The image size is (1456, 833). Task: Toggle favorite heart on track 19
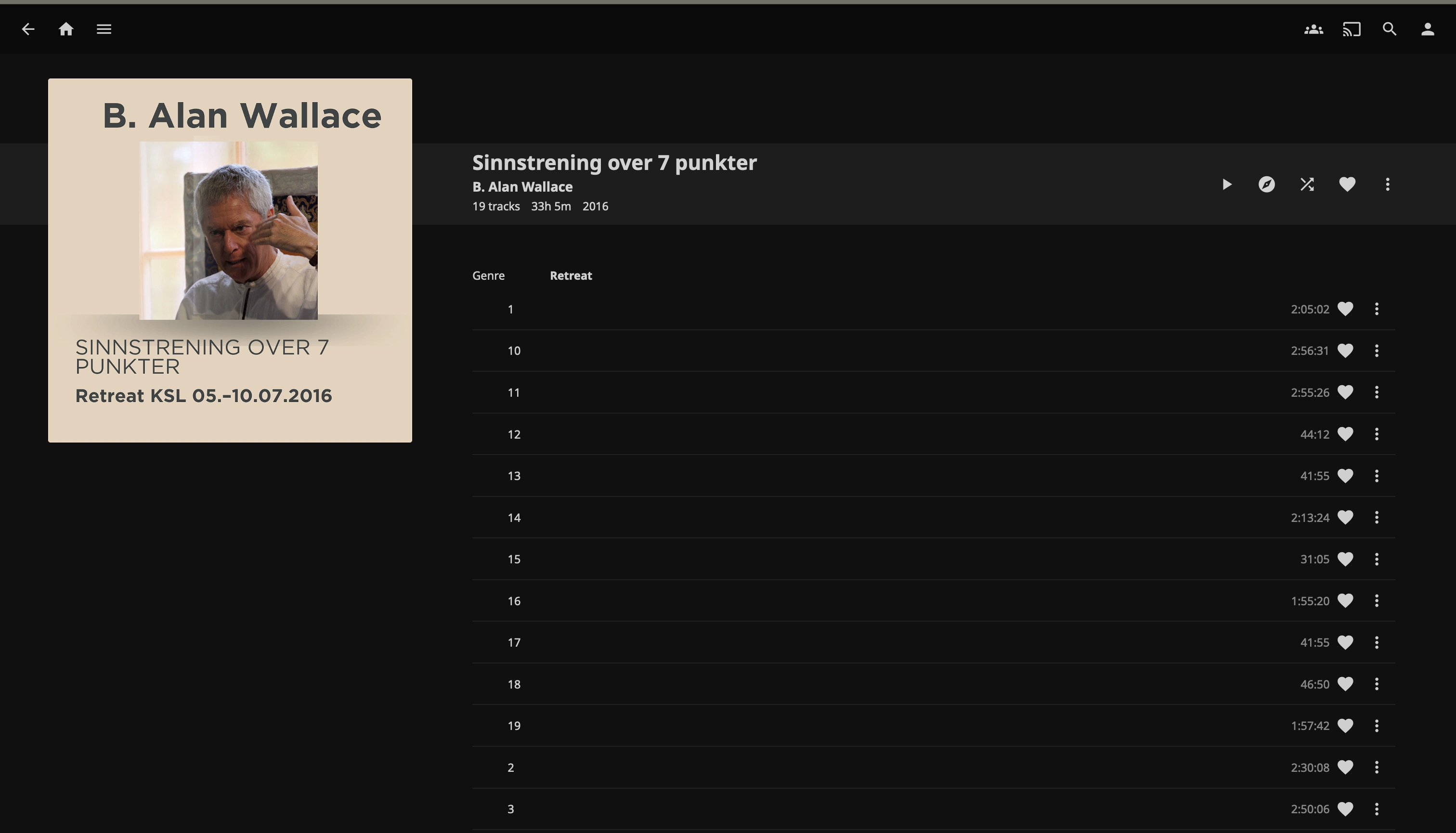[1345, 726]
